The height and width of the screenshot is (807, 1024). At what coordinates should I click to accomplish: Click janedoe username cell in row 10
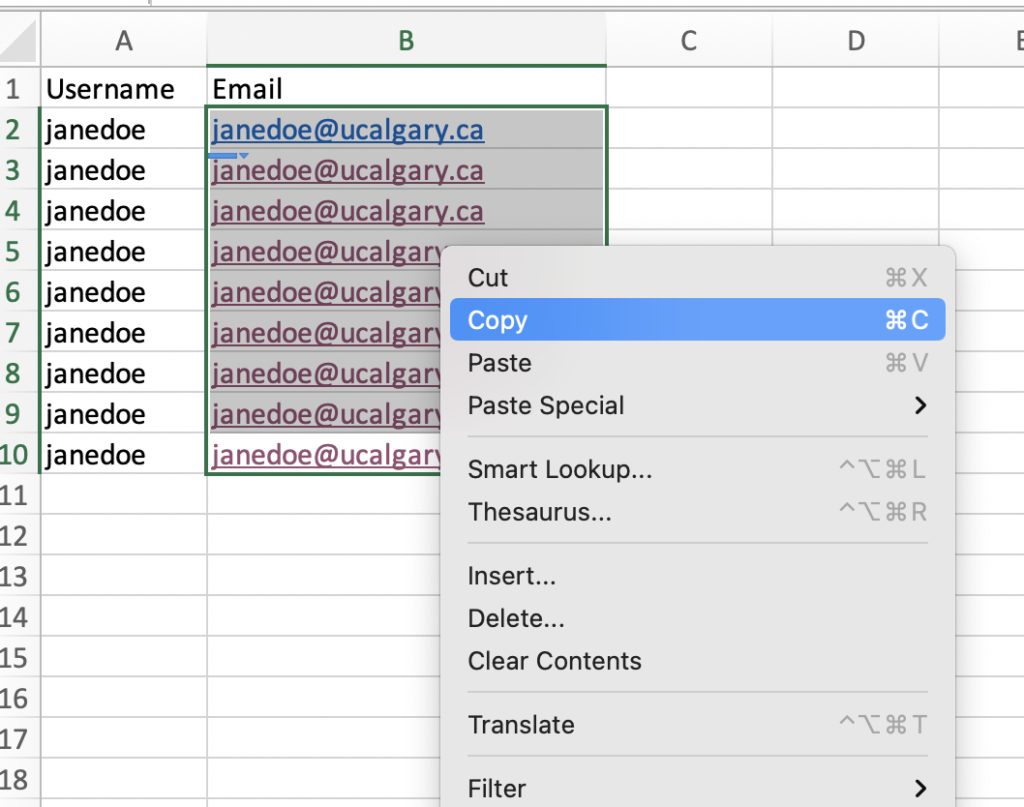(124, 454)
